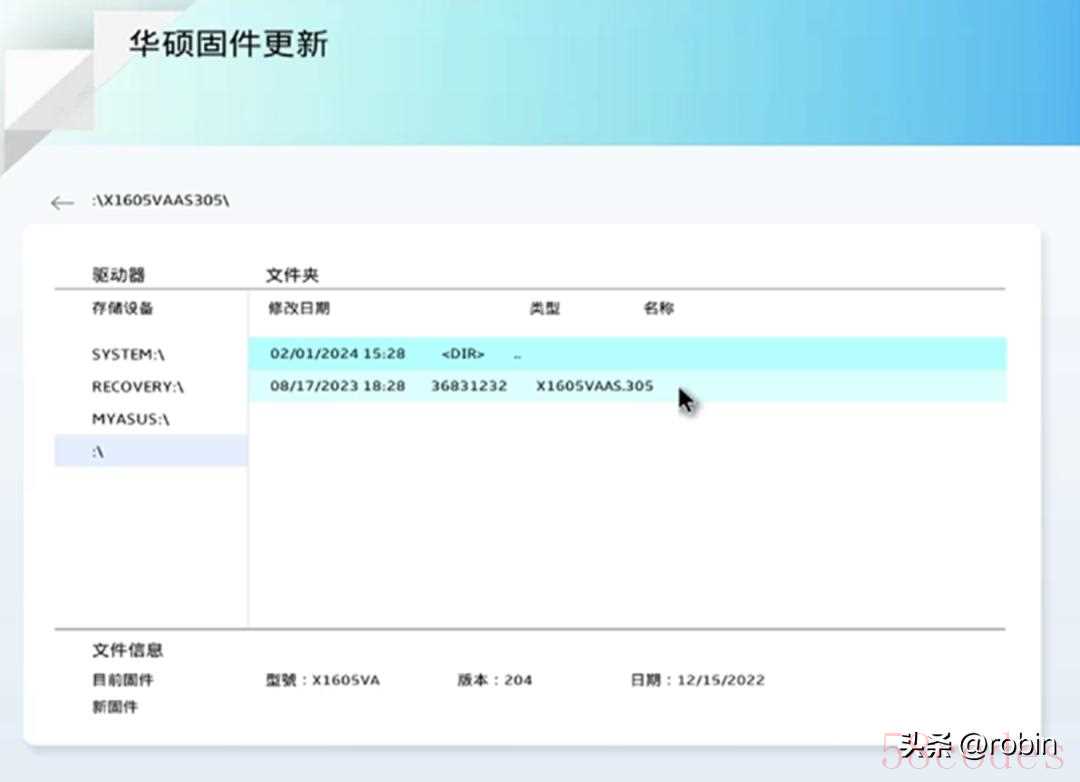
Task: Click the 驱动器 panel heading
Action: (x=118, y=275)
